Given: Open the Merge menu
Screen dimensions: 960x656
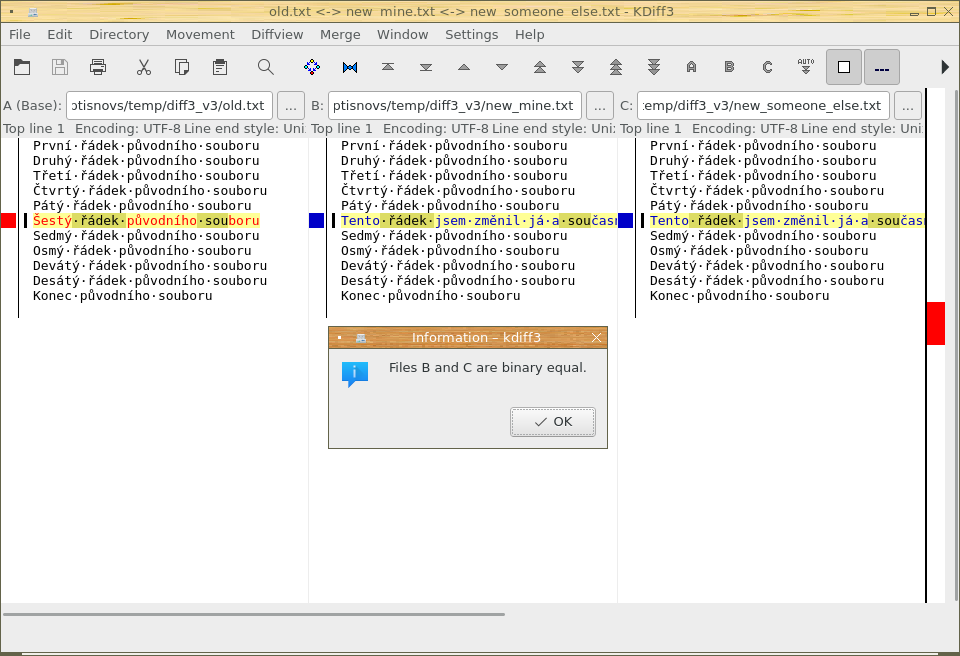Looking at the screenshot, I should point(340,34).
